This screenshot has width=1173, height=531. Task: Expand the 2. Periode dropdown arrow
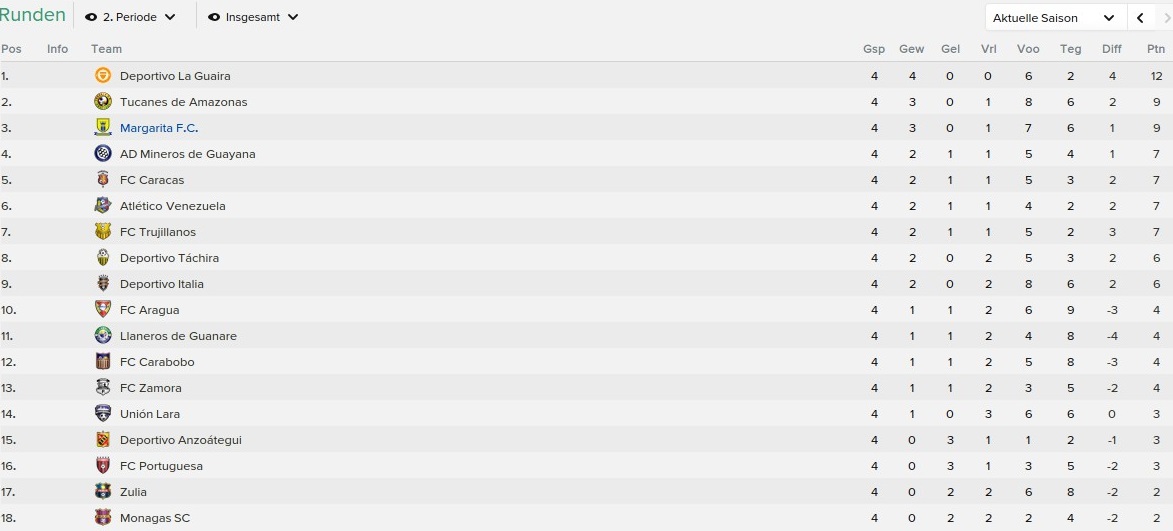[170, 17]
